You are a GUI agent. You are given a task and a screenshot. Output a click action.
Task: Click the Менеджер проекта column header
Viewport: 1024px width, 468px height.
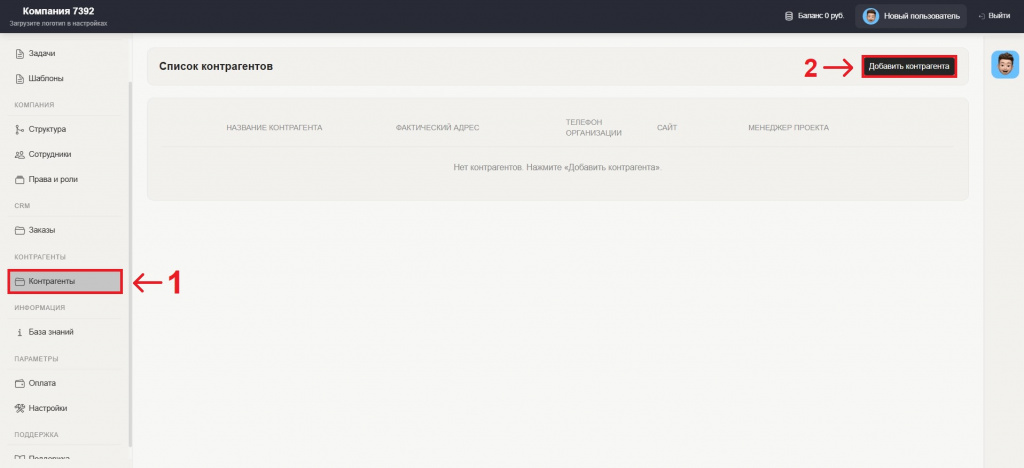[788, 128]
